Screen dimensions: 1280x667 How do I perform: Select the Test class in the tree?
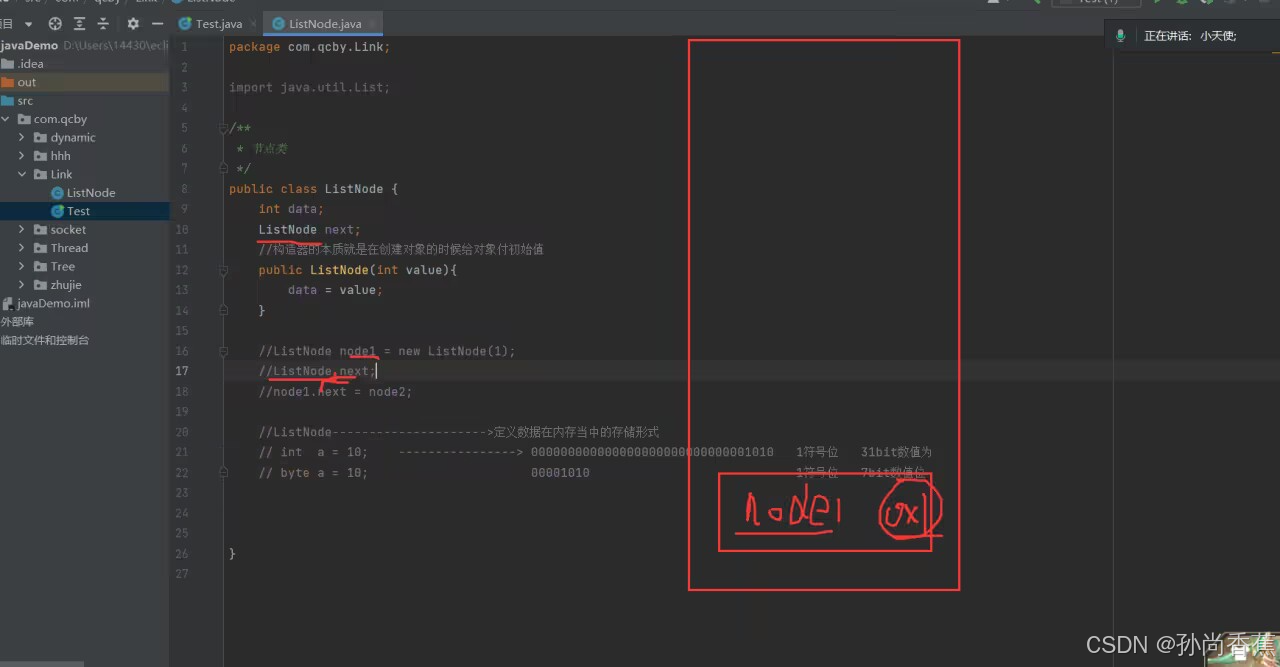click(x=79, y=211)
